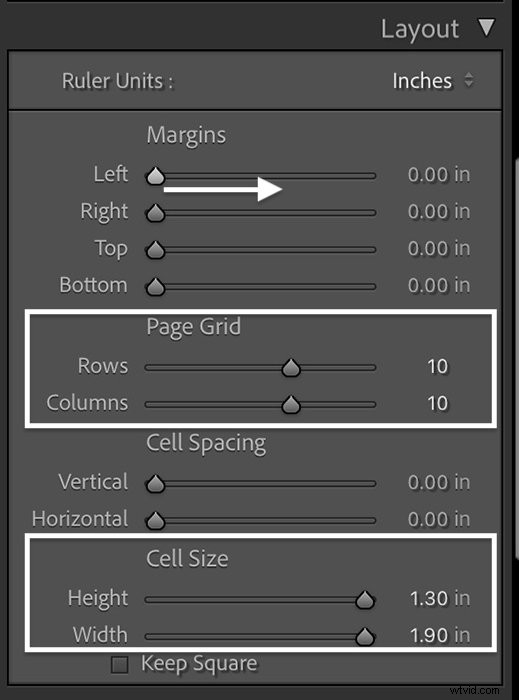Viewport: 519px width, 700px height.
Task: Click the Rows value field showing 10
Action: 437,367
